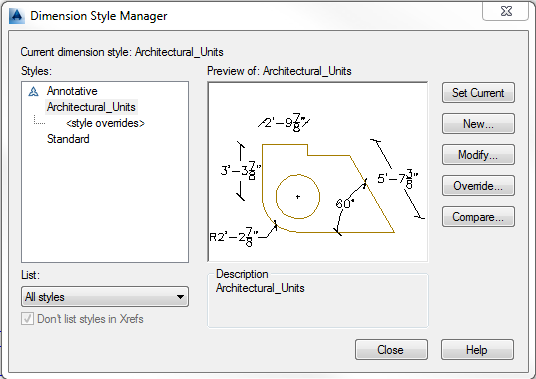Click the dimension style preview image
The width and height of the screenshot is (536, 379).
pyautogui.click(x=318, y=172)
